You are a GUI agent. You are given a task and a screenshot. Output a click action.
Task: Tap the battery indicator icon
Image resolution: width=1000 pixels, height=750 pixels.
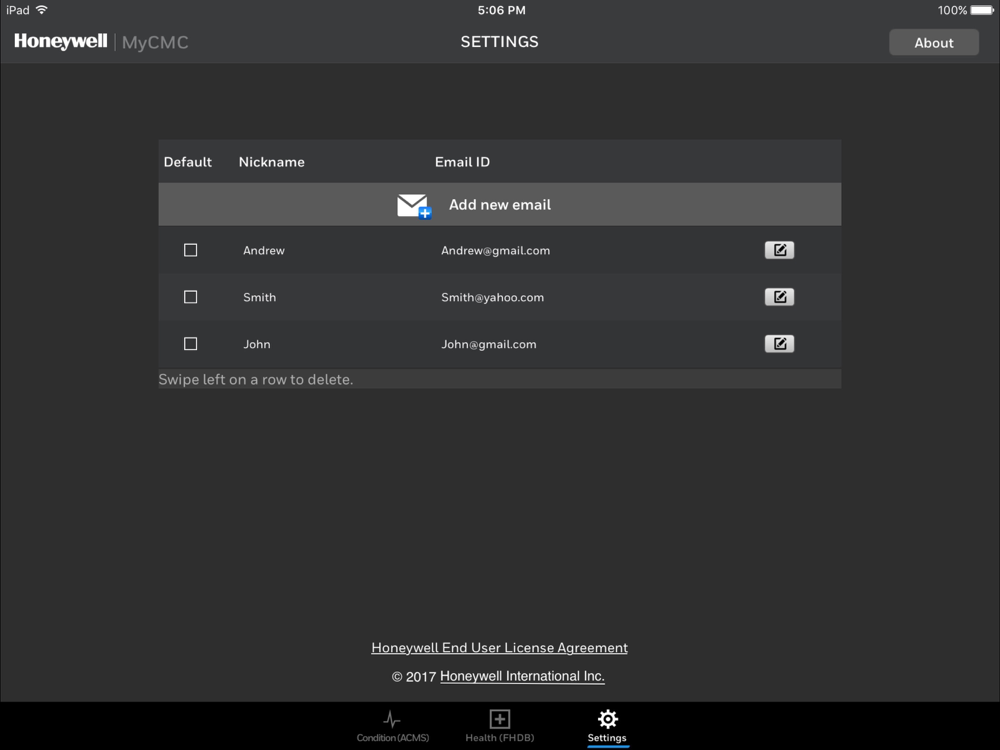click(982, 10)
